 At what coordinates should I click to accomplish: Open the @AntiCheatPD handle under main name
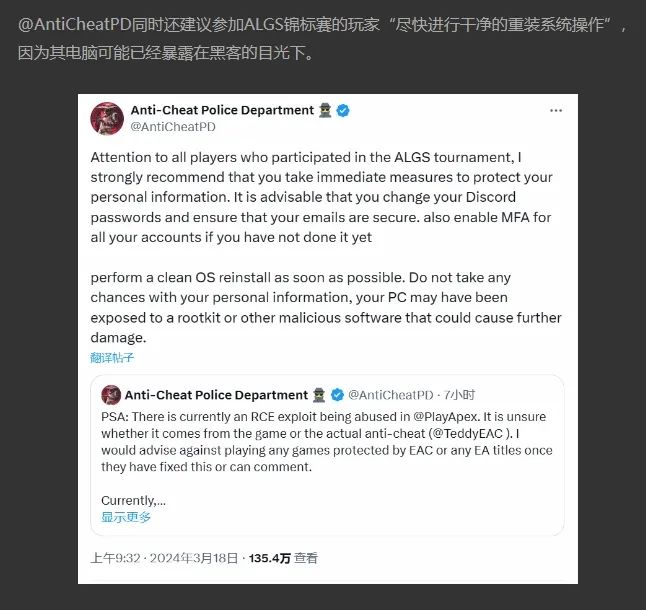[173, 127]
